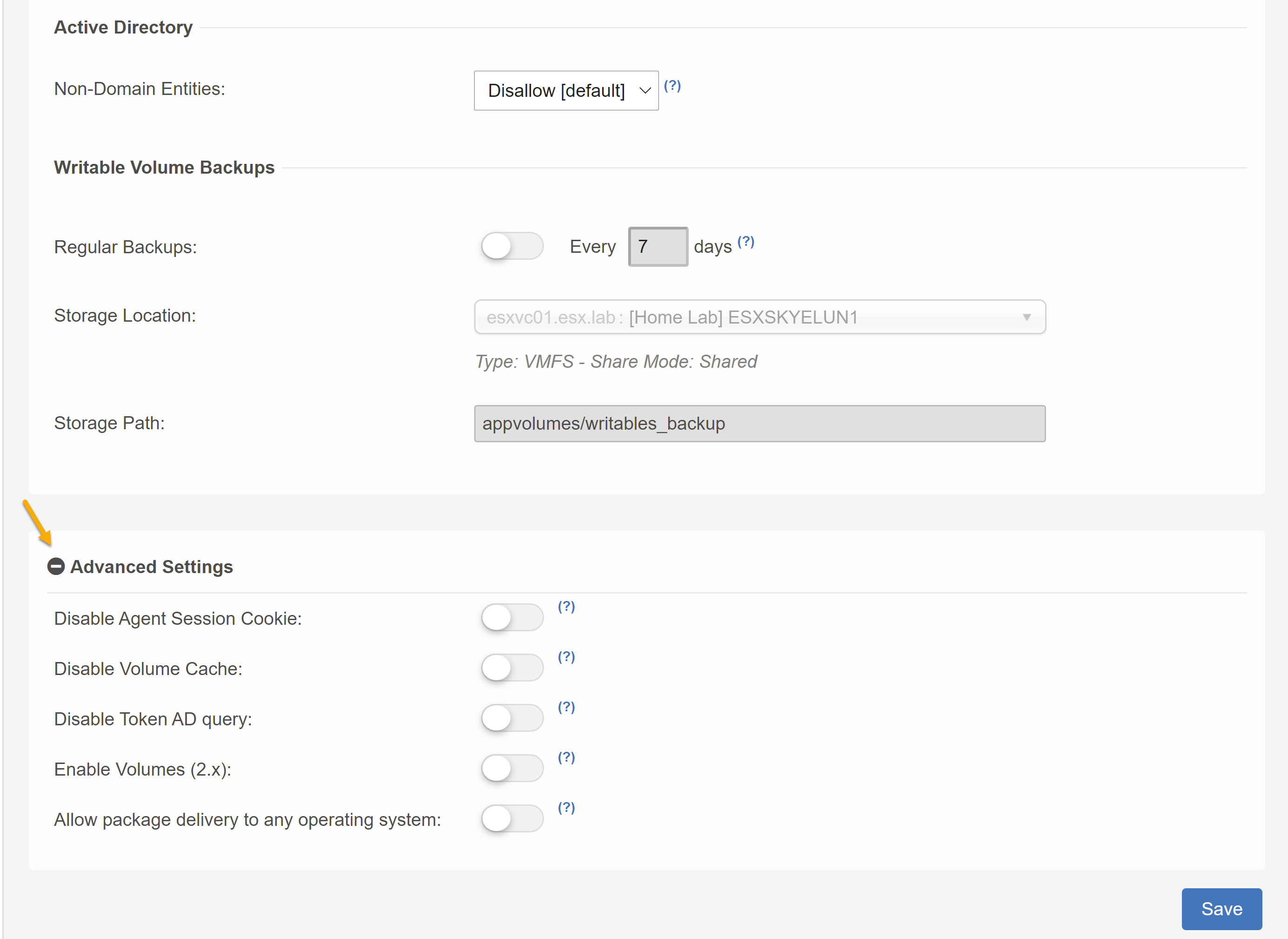
Task: Click the Storage Path field
Action: (x=759, y=424)
